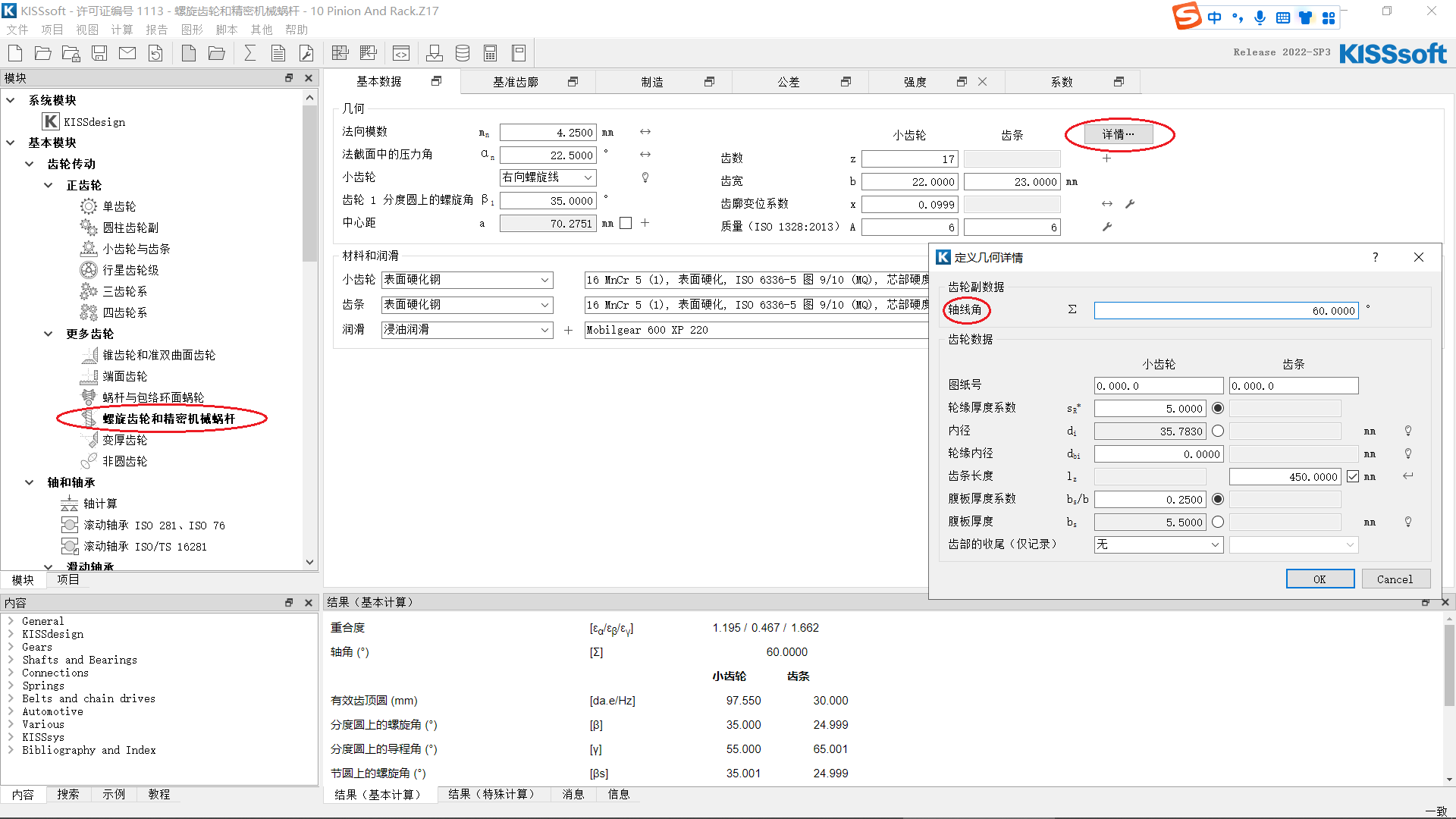Click the plus icon next to 润滑 dropdown
The height and width of the screenshot is (819, 1456).
[x=568, y=330]
